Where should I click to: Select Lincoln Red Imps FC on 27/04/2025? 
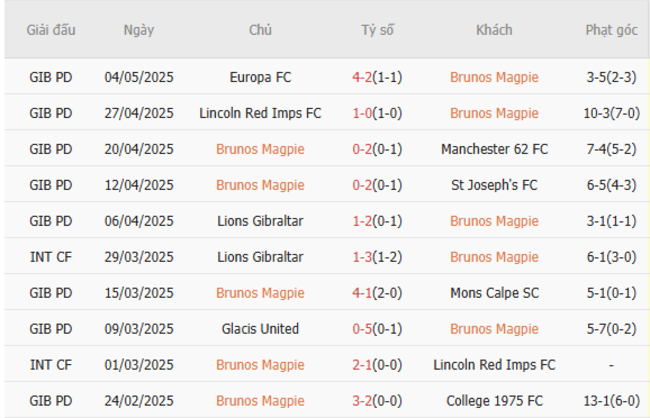260,113
